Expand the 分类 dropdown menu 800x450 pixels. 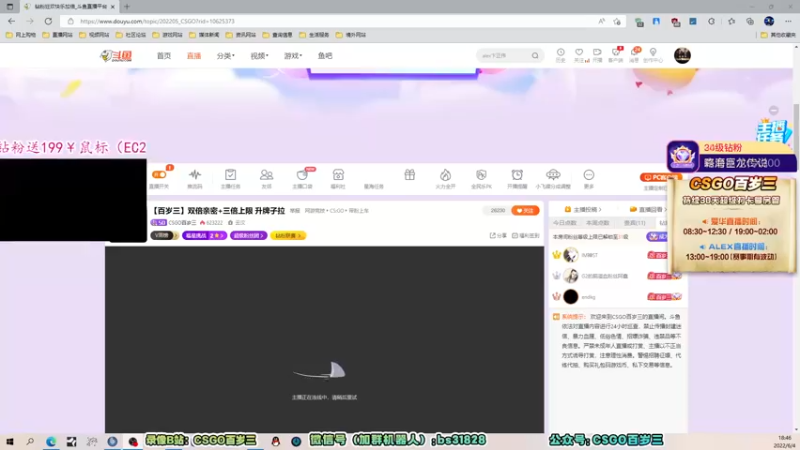tap(226, 56)
